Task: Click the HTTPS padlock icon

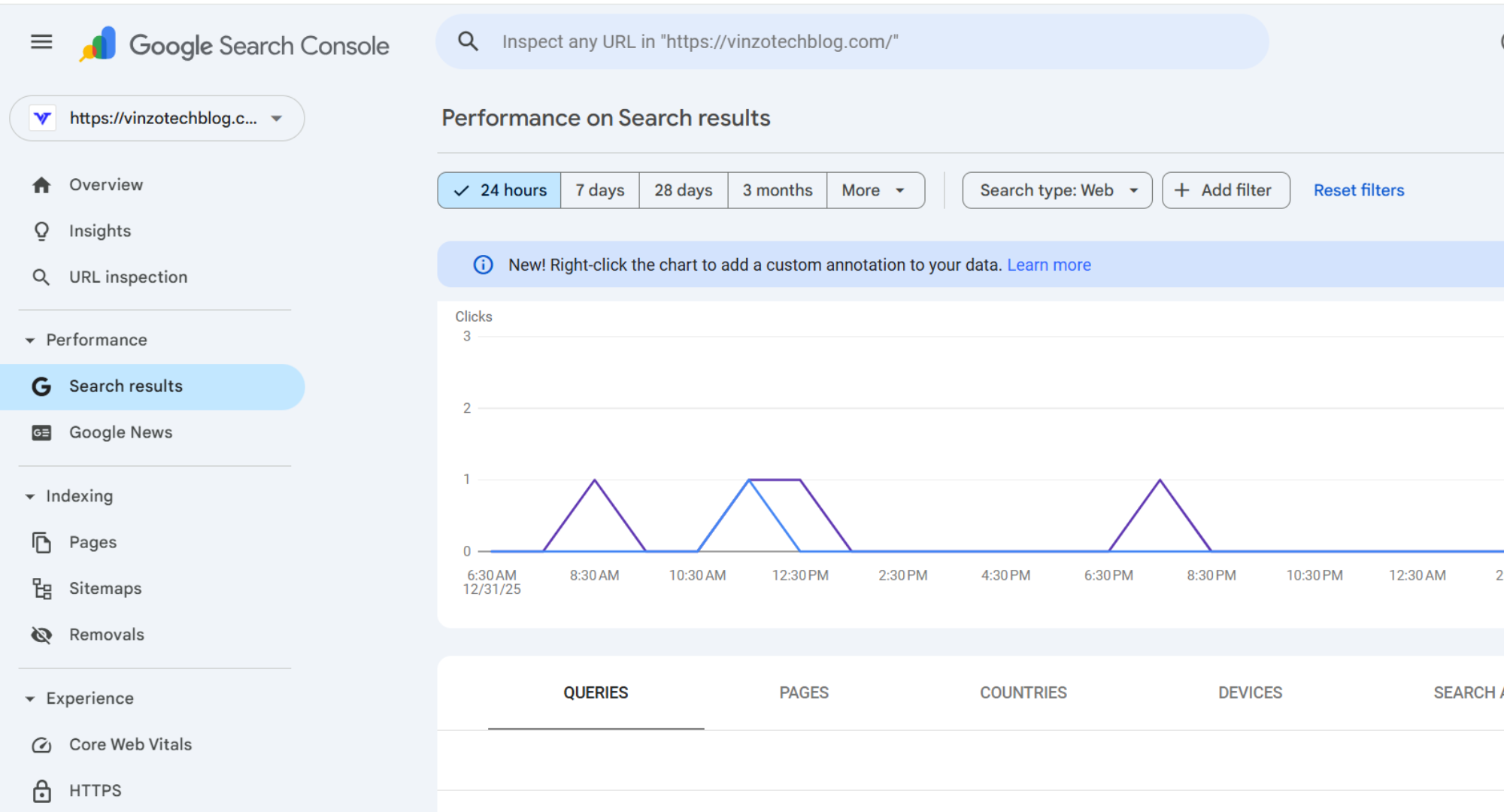Action: coord(41,791)
